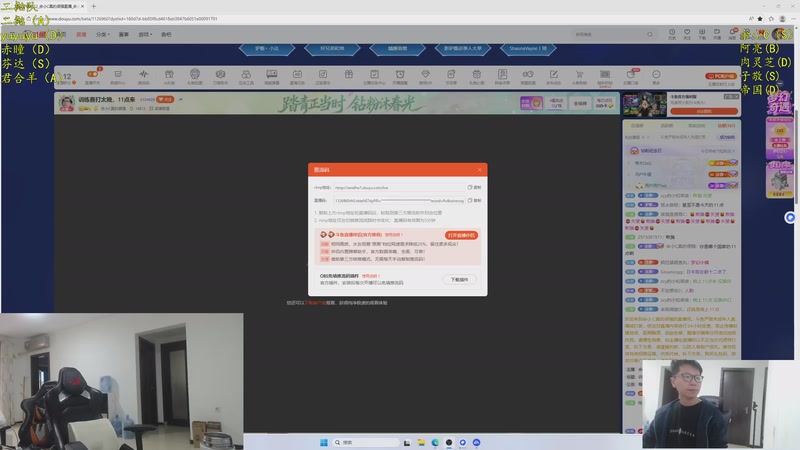The width and height of the screenshot is (800, 450).
Task: Click the browser favorites star icon
Action: pos(760,18)
